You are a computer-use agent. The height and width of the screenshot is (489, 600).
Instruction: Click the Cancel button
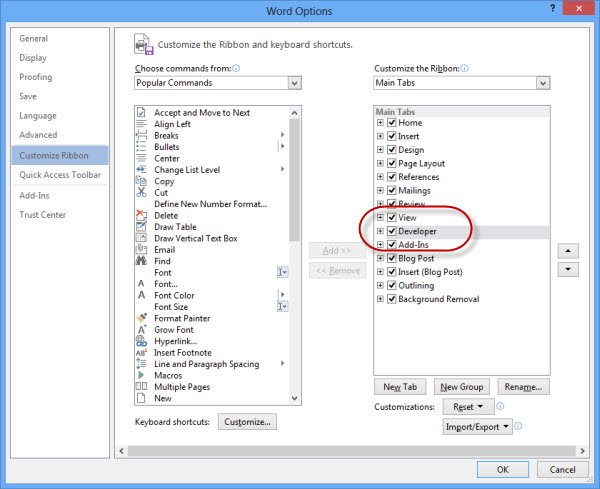(562, 469)
